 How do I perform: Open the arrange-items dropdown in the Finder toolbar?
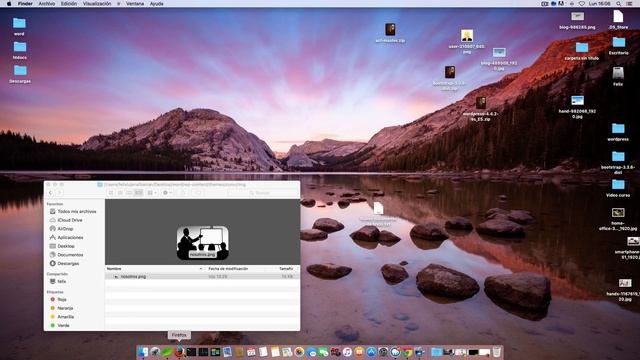pyautogui.click(x=152, y=193)
